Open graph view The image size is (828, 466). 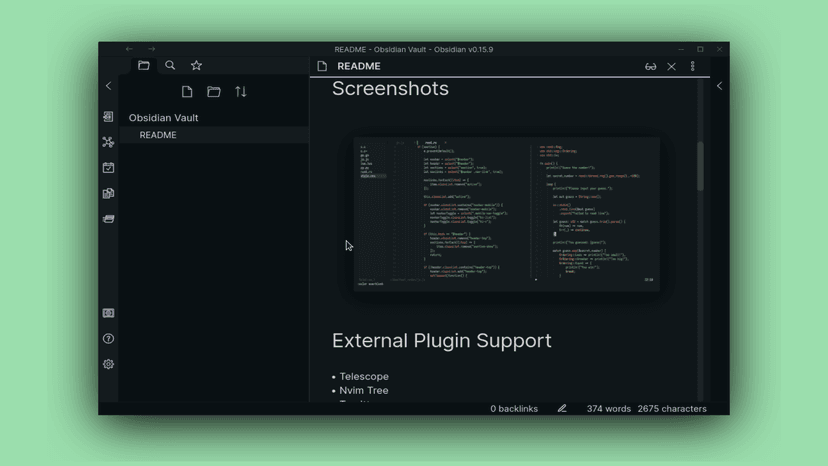click(108, 142)
